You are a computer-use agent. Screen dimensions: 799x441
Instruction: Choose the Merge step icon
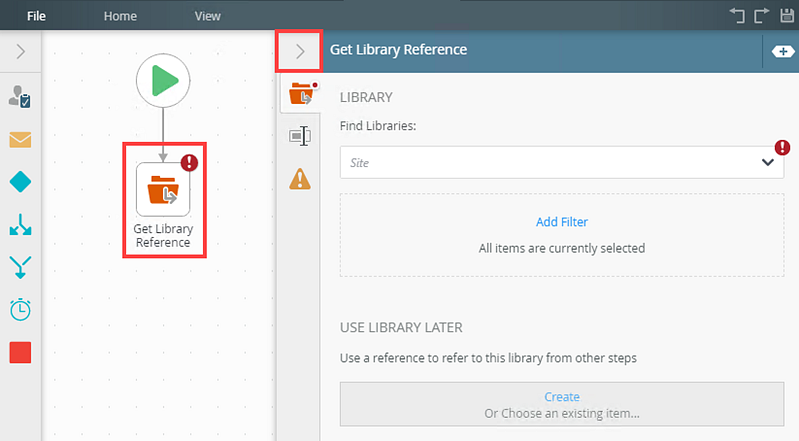(20, 267)
